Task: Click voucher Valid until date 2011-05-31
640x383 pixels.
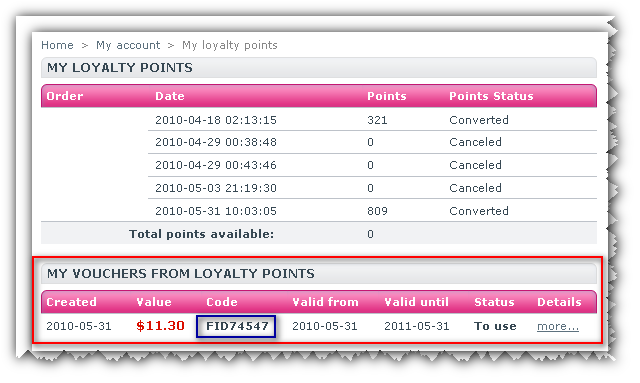Action: [416, 326]
